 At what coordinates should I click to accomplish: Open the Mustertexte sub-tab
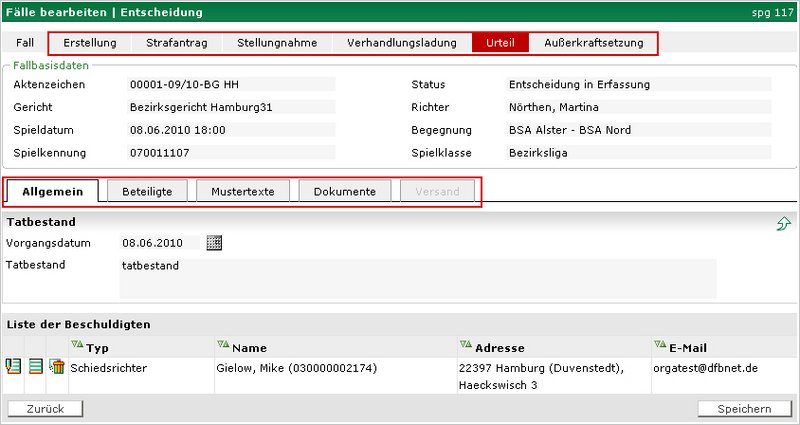243,191
